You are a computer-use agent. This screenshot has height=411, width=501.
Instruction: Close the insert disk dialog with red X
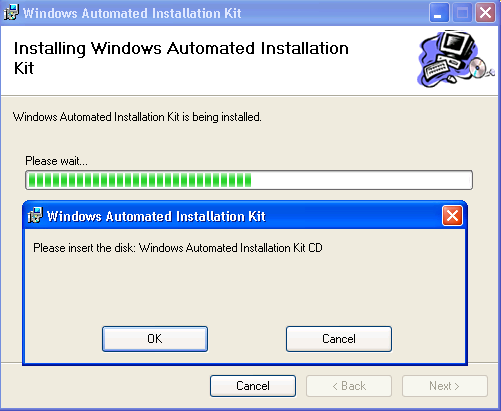452,216
